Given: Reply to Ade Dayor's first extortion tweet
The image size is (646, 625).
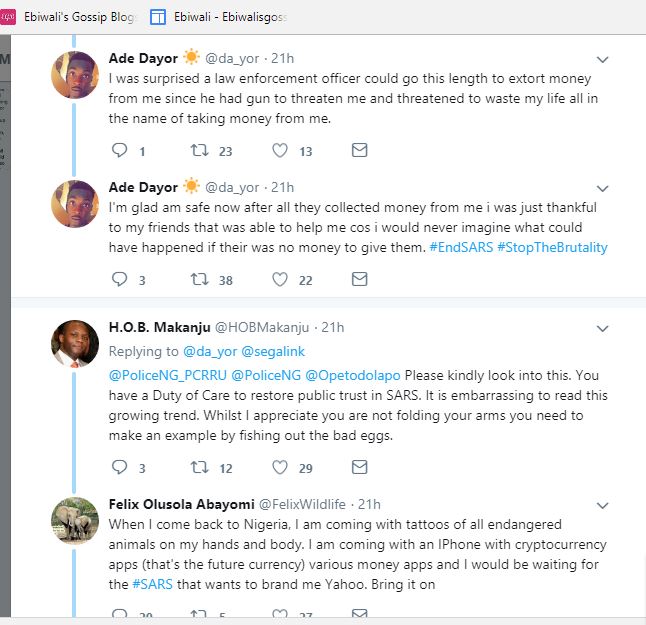Looking at the screenshot, I should tap(120, 151).
